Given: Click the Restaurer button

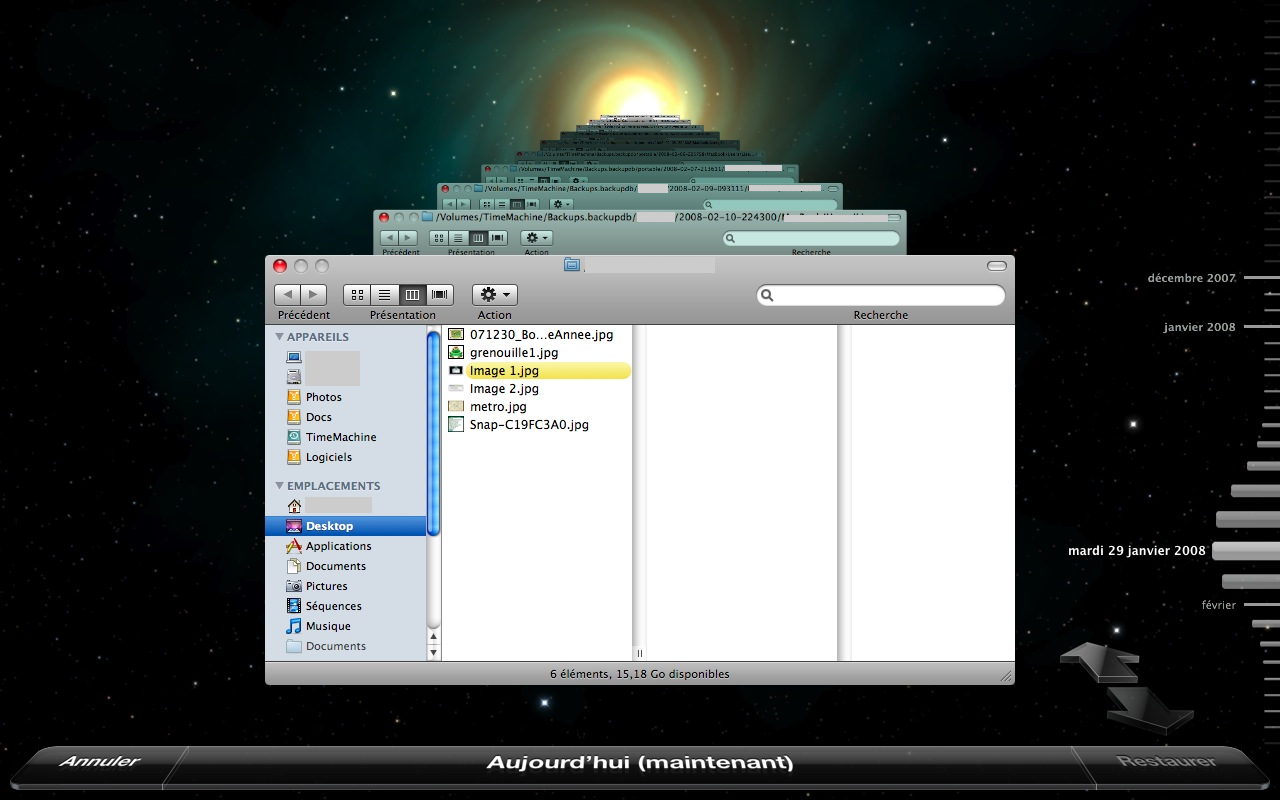Looking at the screenshot, I should (x=1166, y=762).
